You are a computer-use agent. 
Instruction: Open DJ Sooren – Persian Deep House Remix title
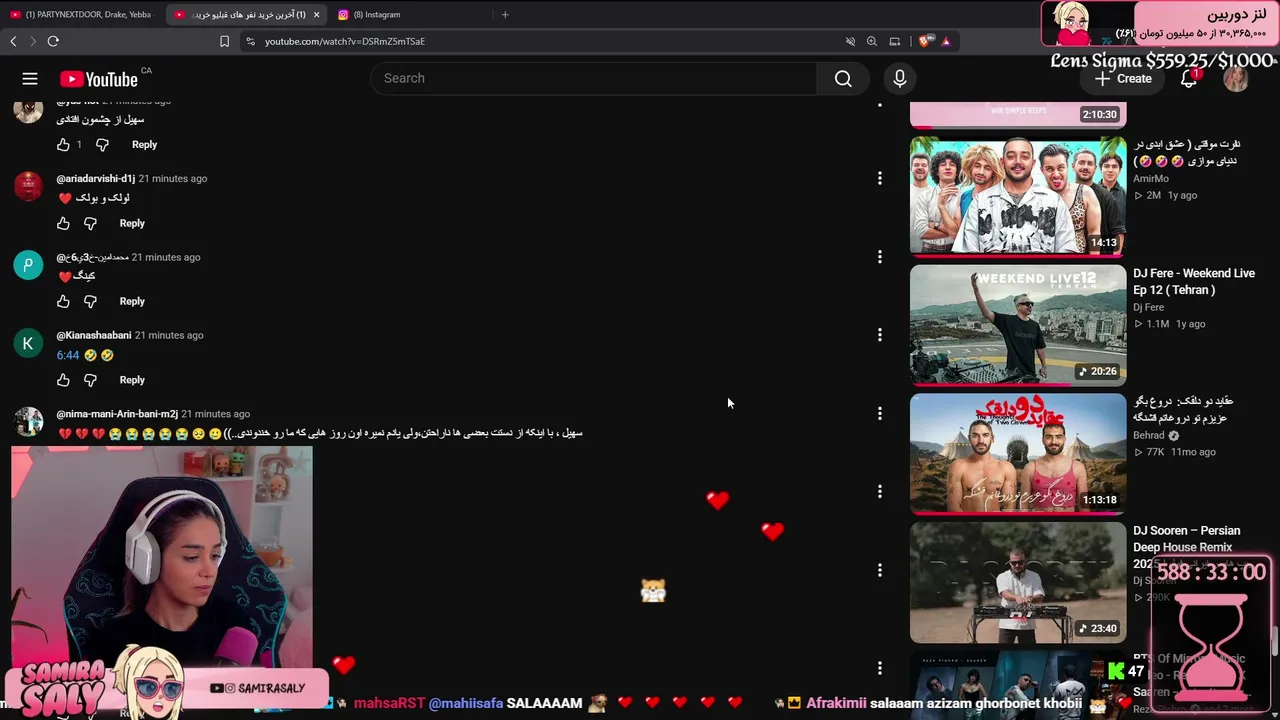(1186, 547)
